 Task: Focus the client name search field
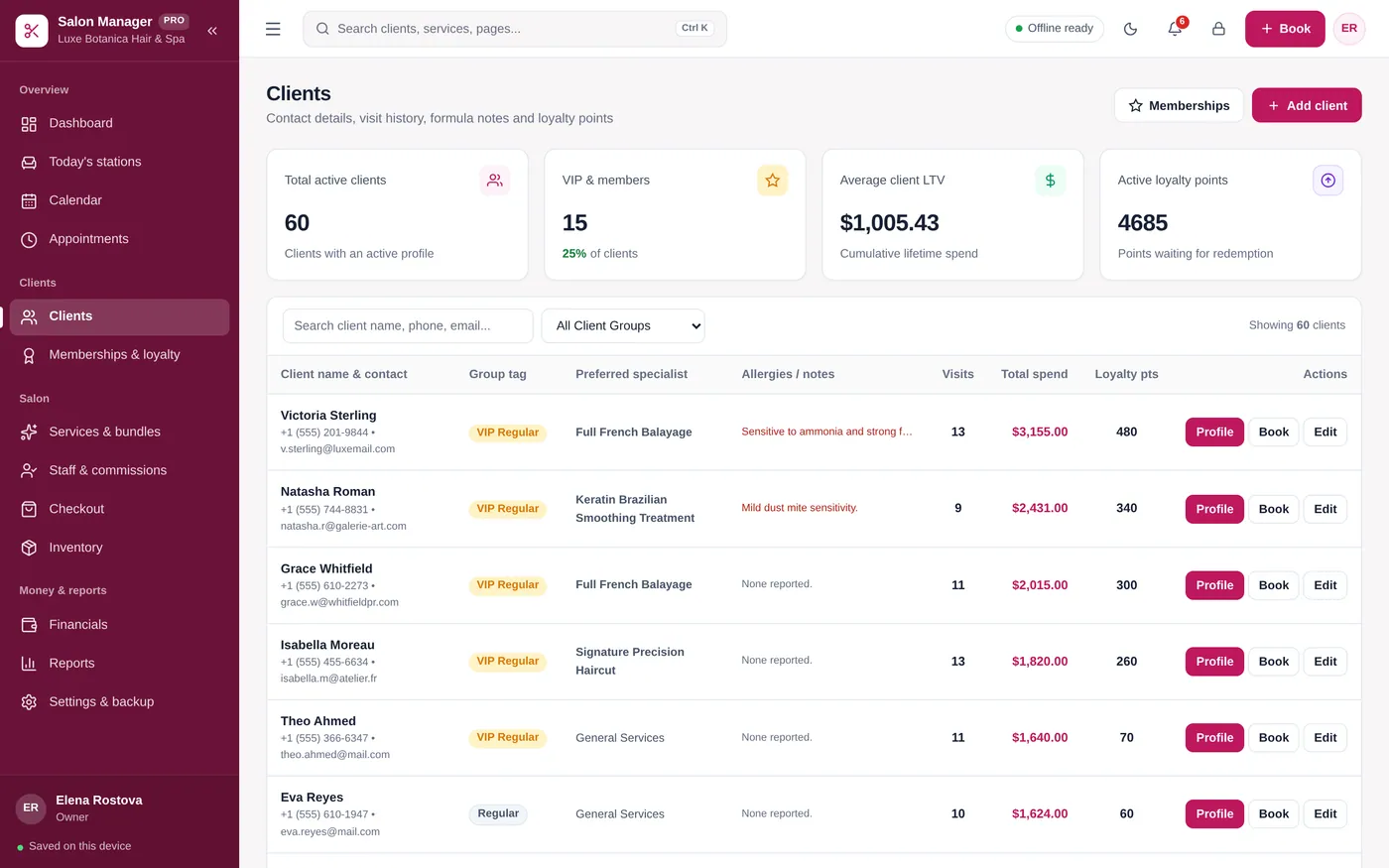click(x=408, y=325)
